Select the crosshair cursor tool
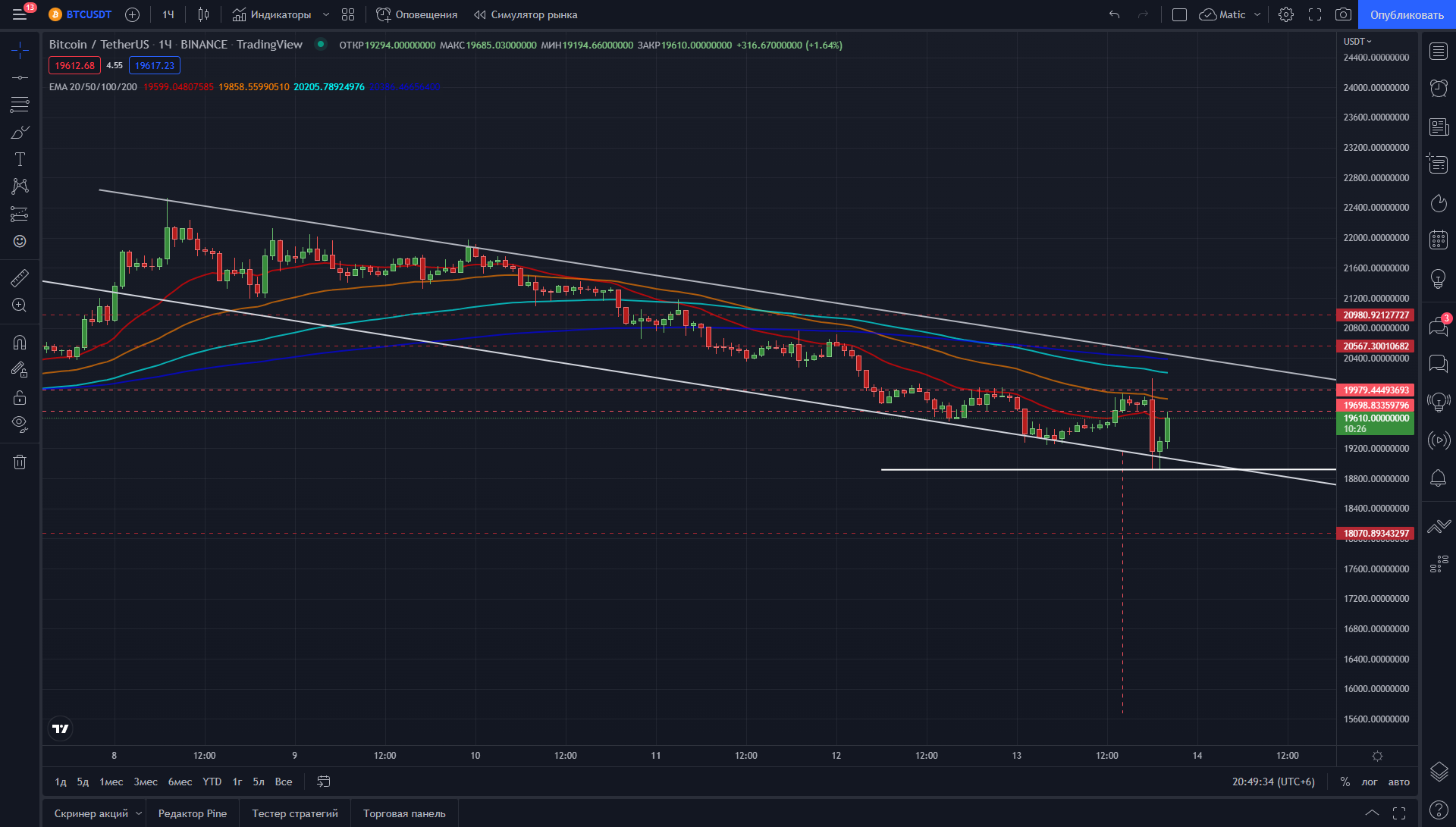This screenshot has height=827, width=1456. pos(20,51)
